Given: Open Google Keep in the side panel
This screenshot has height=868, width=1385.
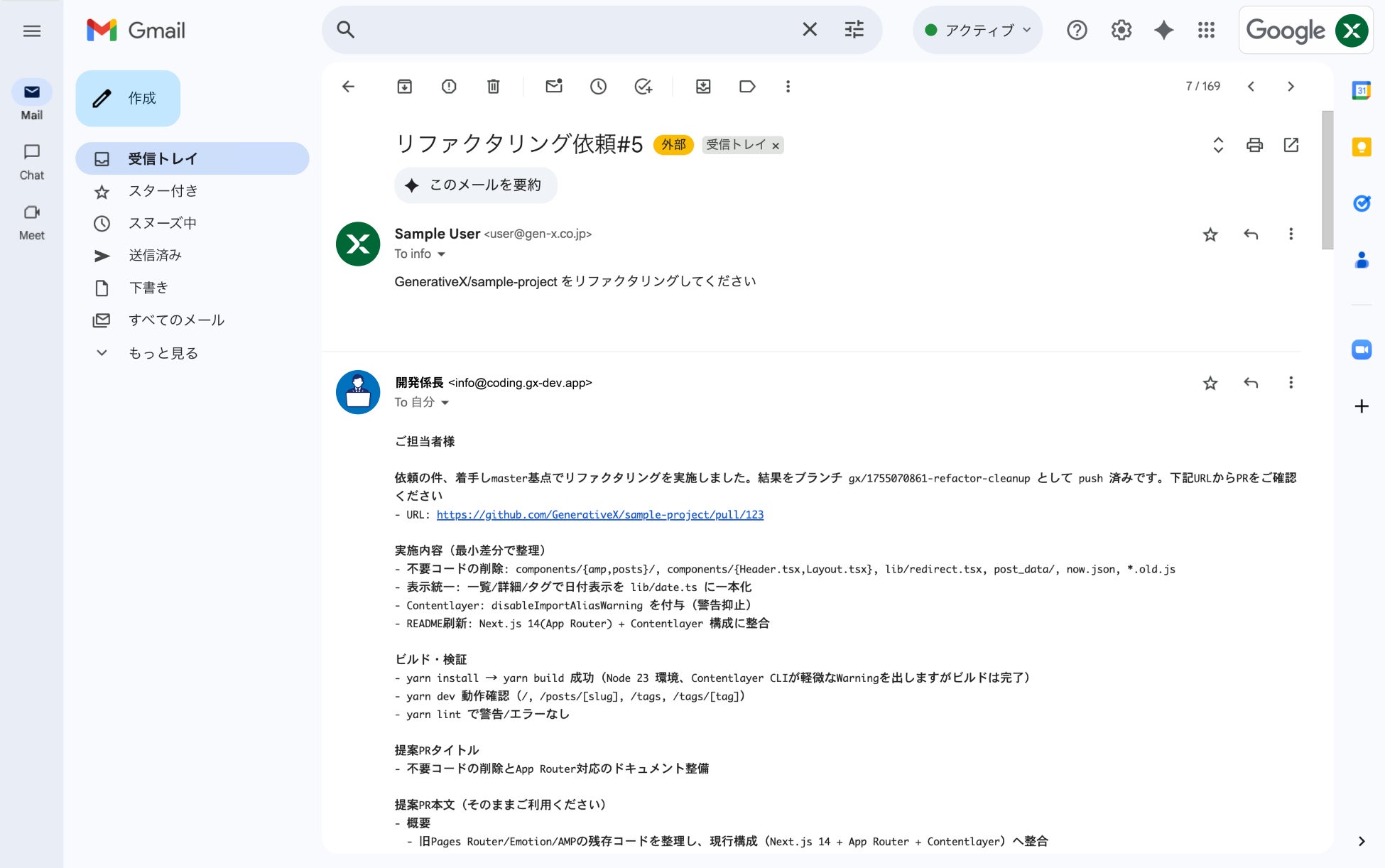Looking at the screenshot, I should 1361,147.
